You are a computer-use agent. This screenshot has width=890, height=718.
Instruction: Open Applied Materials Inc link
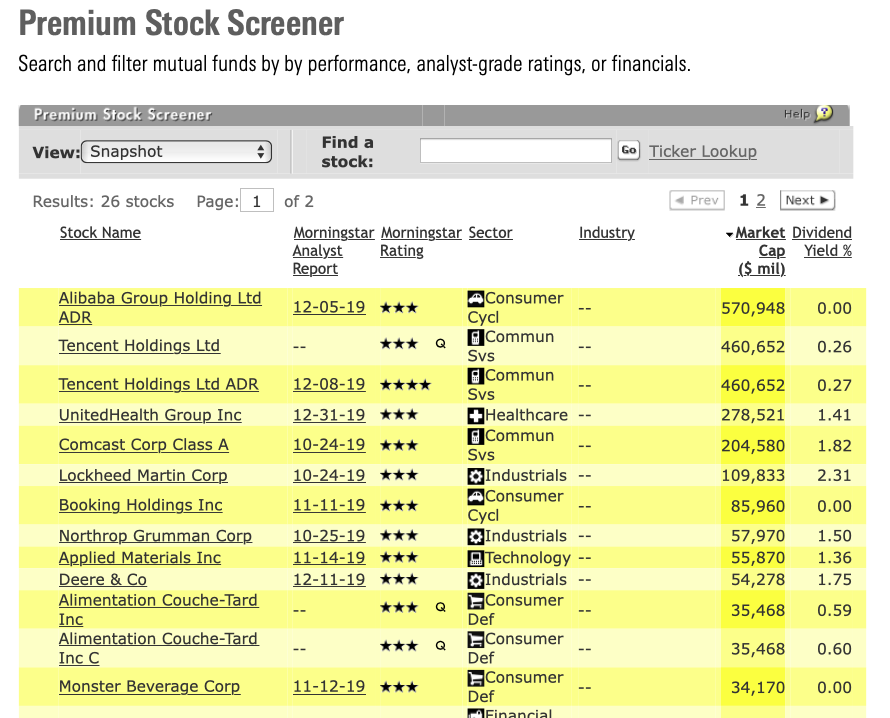point(140,558)
